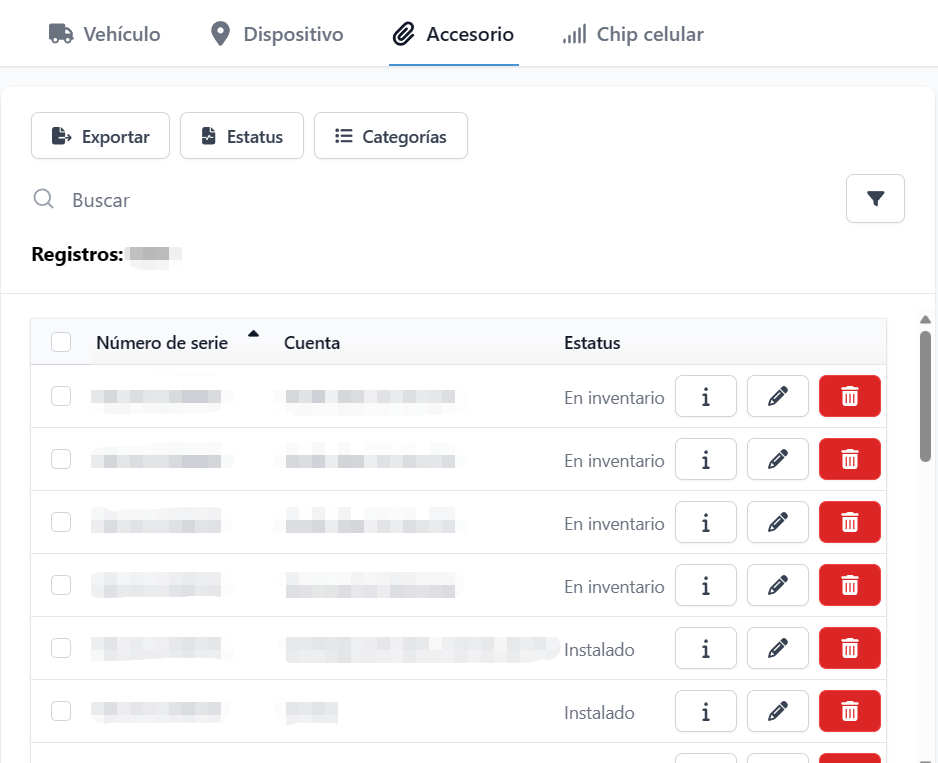This screenshot has height=763, width=938.
Task: Check the first row's checkbox
Action: pyautogui.click(x=61, y=397)
